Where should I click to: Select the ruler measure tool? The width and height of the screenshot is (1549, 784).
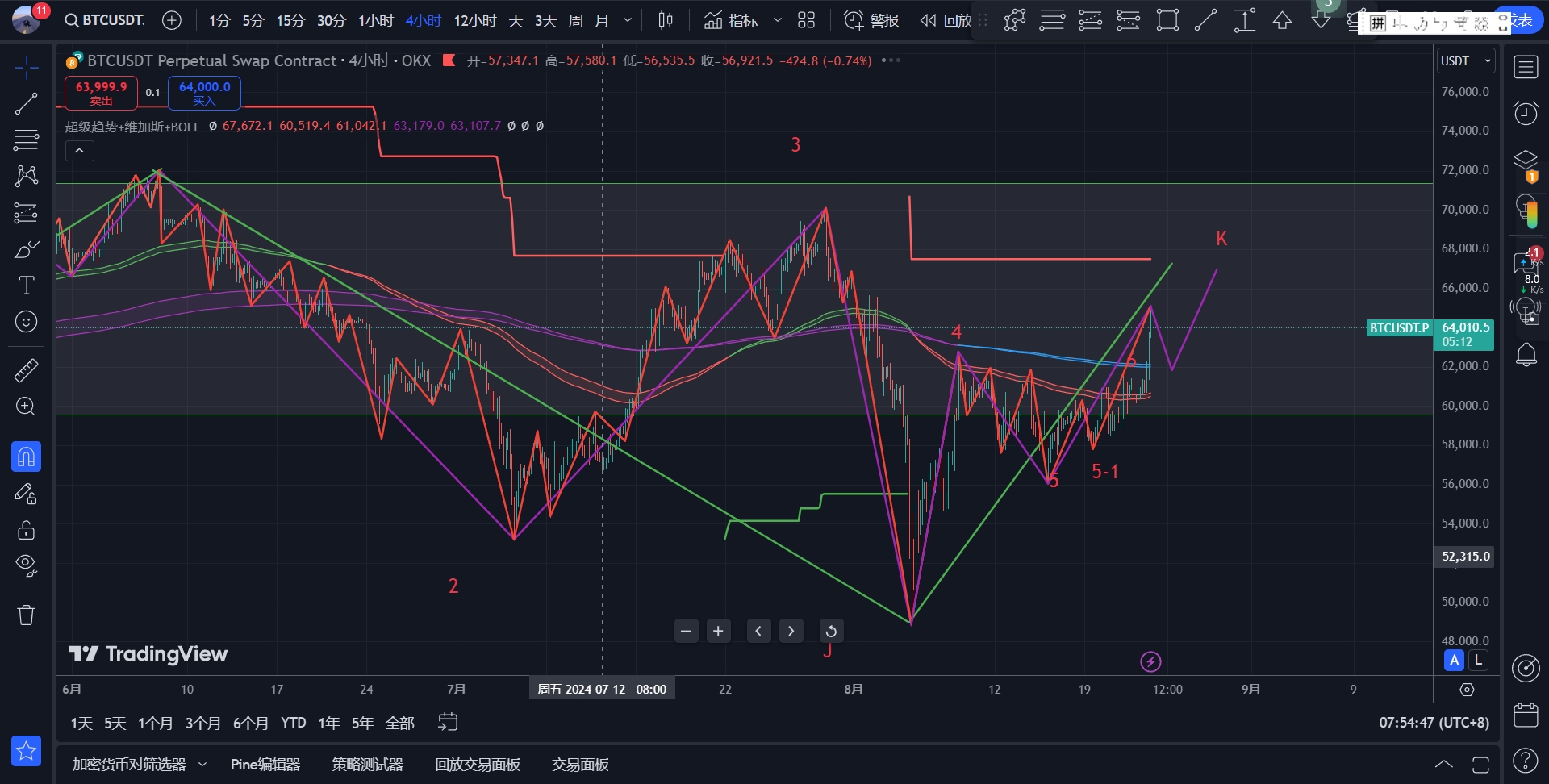coord(26,370)
